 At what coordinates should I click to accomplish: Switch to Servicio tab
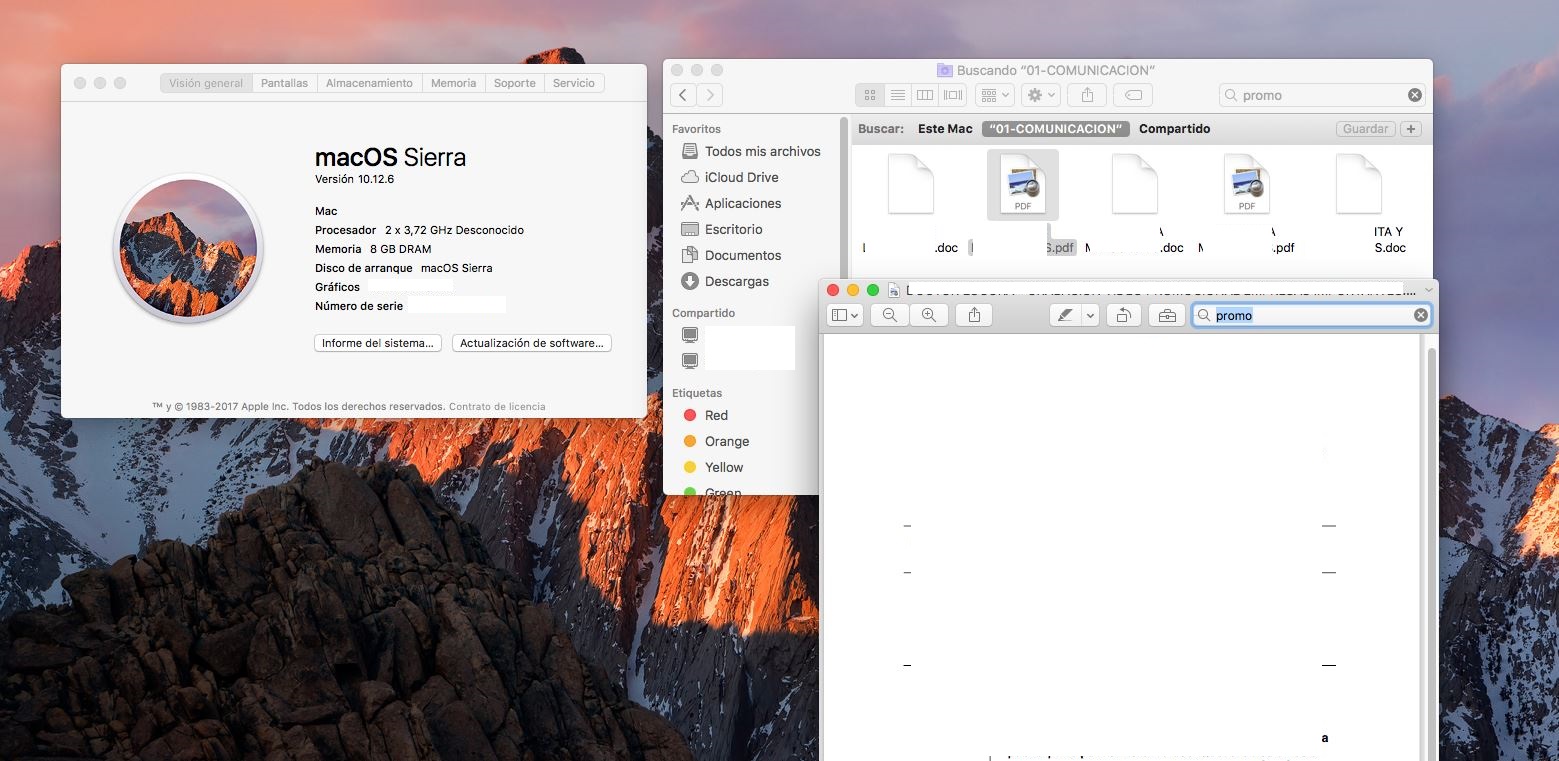coord(574,83)
